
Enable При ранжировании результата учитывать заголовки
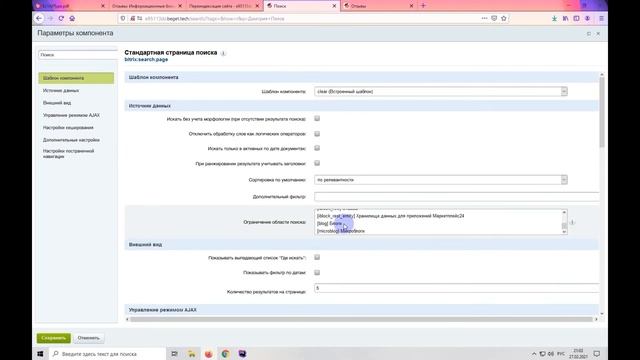[317, 163]
